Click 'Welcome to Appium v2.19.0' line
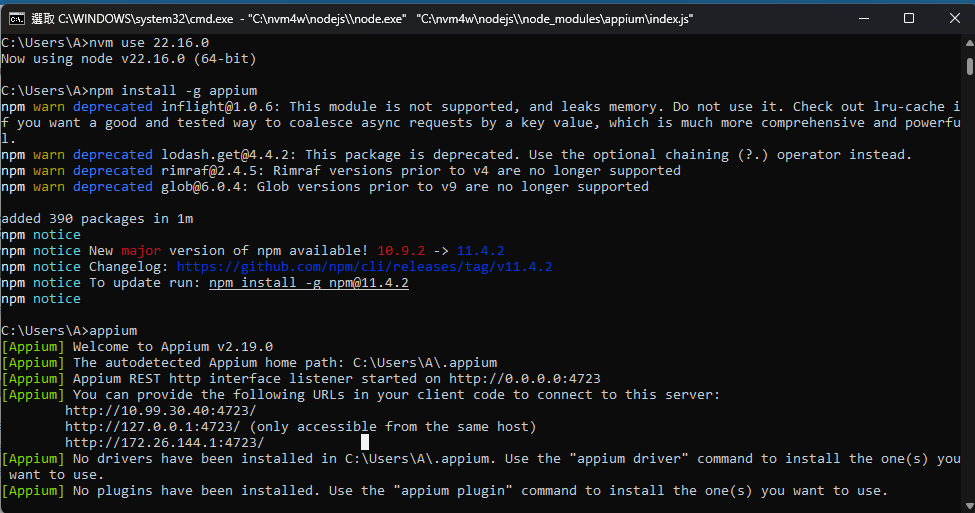The image size is (975, 513). tap(173, 347)
